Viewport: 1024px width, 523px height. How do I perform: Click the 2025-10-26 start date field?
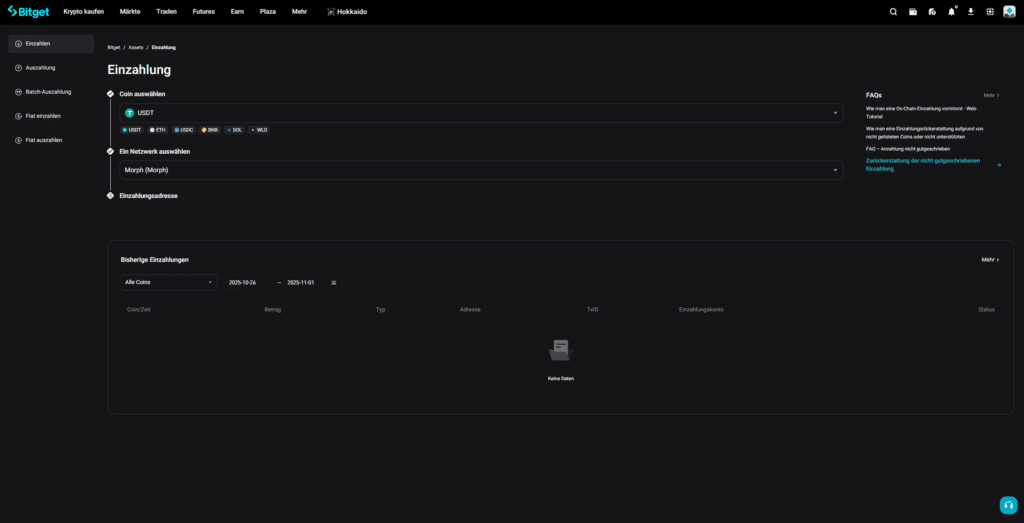pyautogui.click(x=243, y=283)
